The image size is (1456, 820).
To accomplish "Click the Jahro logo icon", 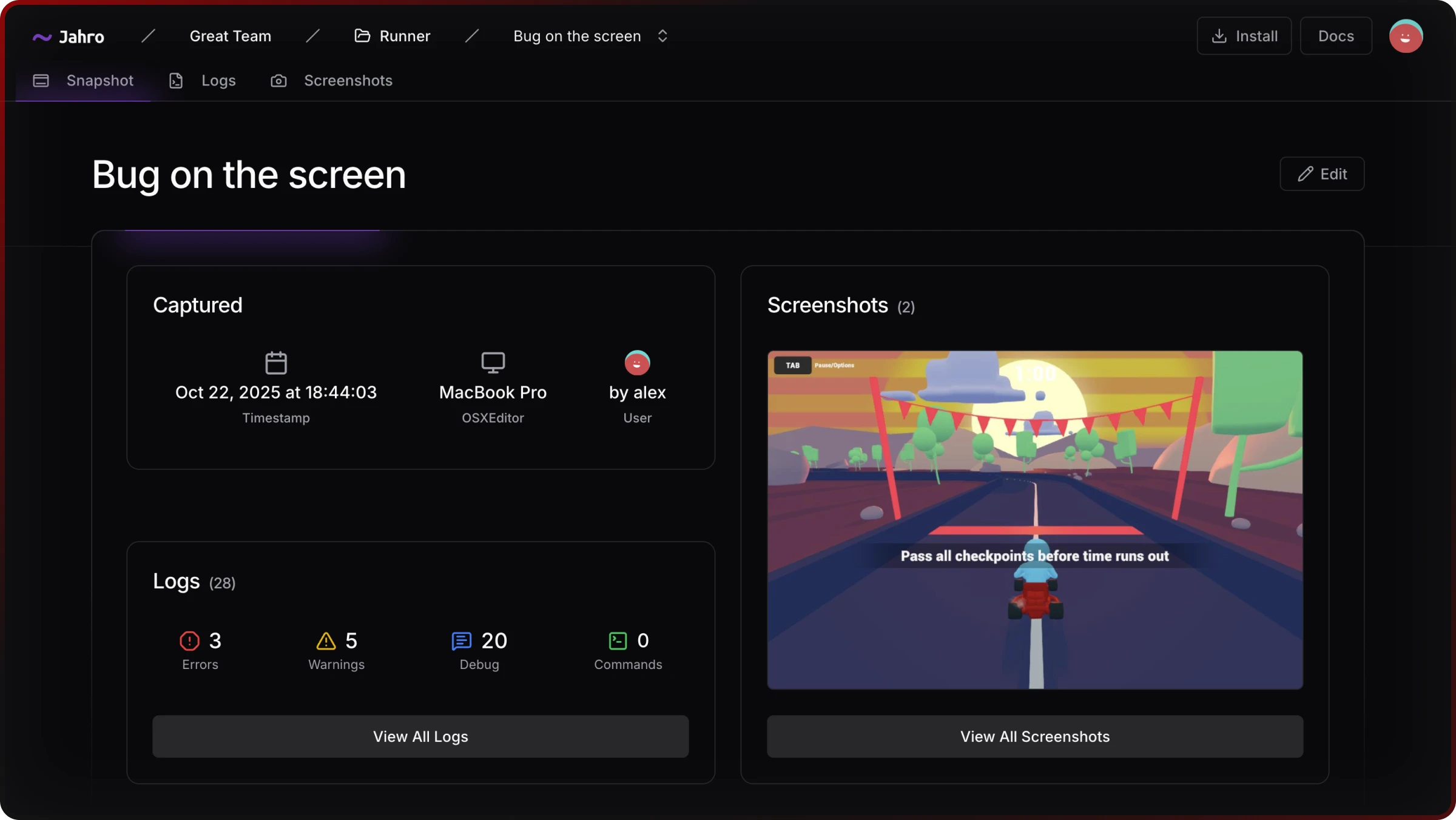I will click(42, 37).
